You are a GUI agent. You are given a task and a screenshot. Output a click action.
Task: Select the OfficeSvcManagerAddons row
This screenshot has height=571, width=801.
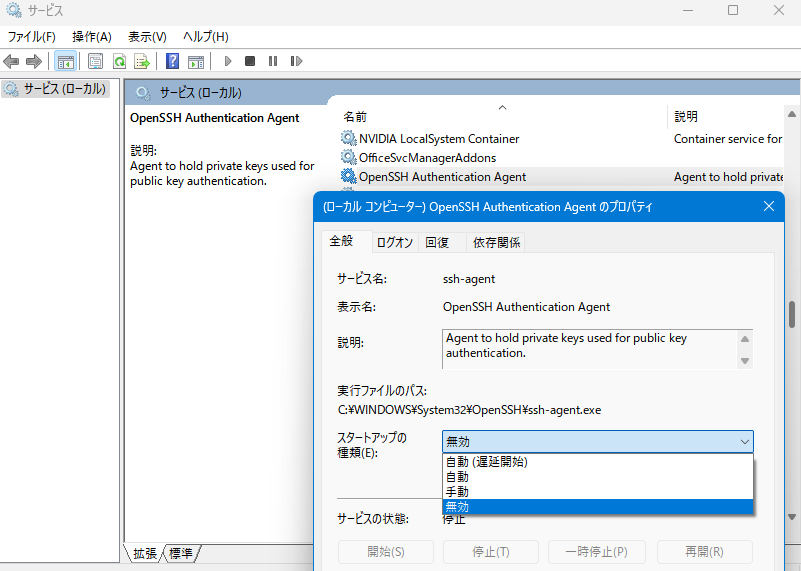(x=561, y=157)
